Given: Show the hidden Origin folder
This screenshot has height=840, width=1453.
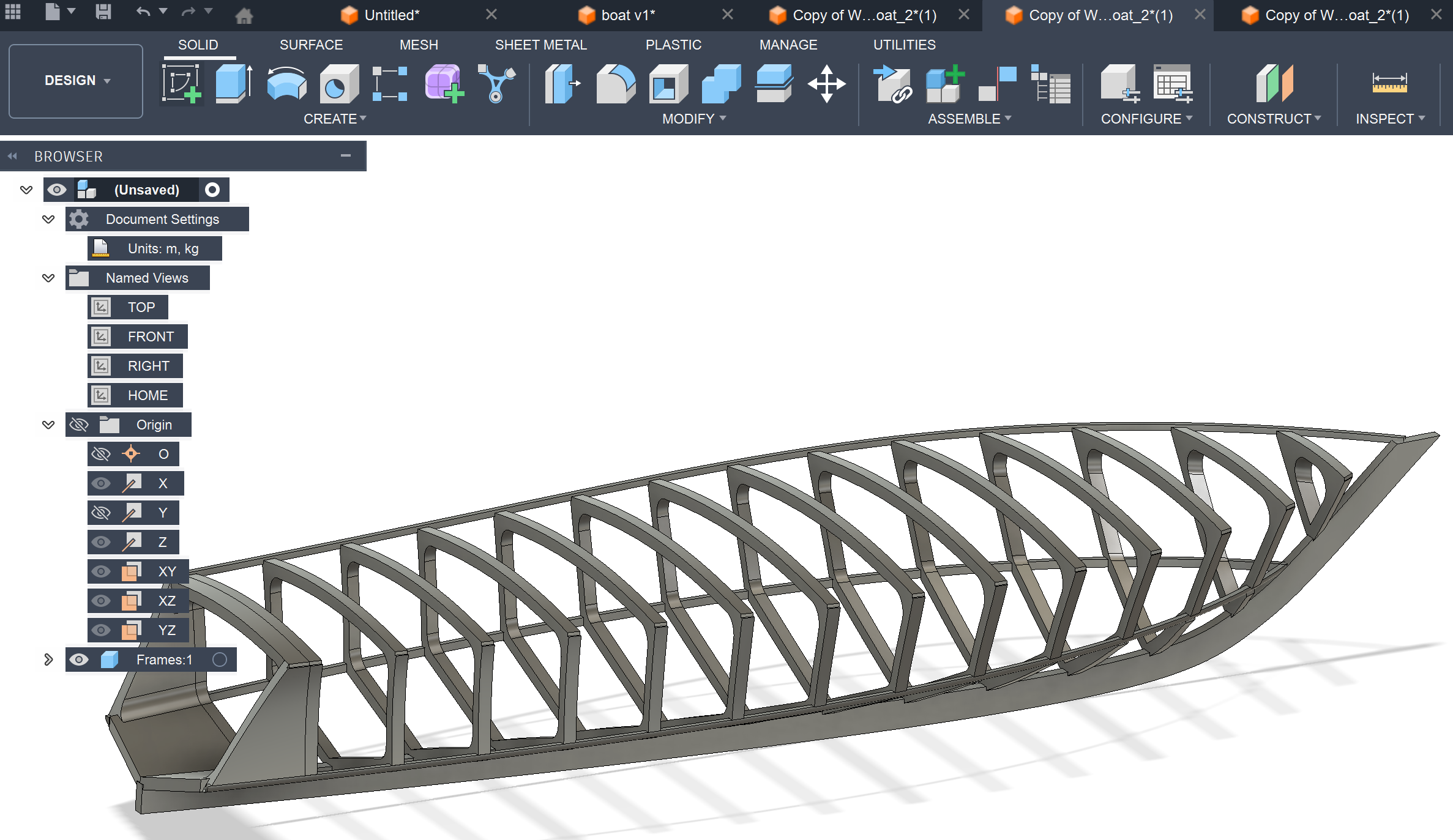Looking at the screenshot, I should pyautogui.click(x=79, y=425).
